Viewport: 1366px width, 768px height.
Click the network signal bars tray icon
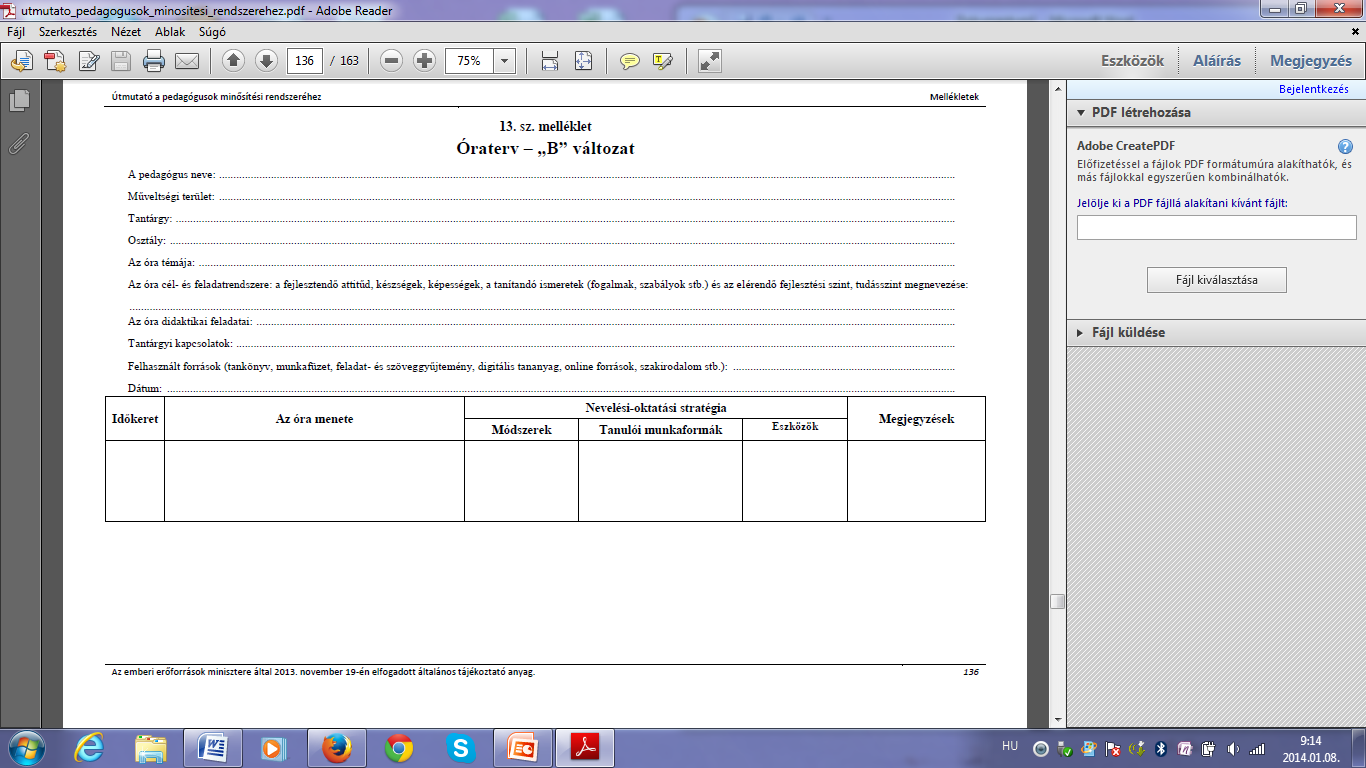(x=1257, y=748)
